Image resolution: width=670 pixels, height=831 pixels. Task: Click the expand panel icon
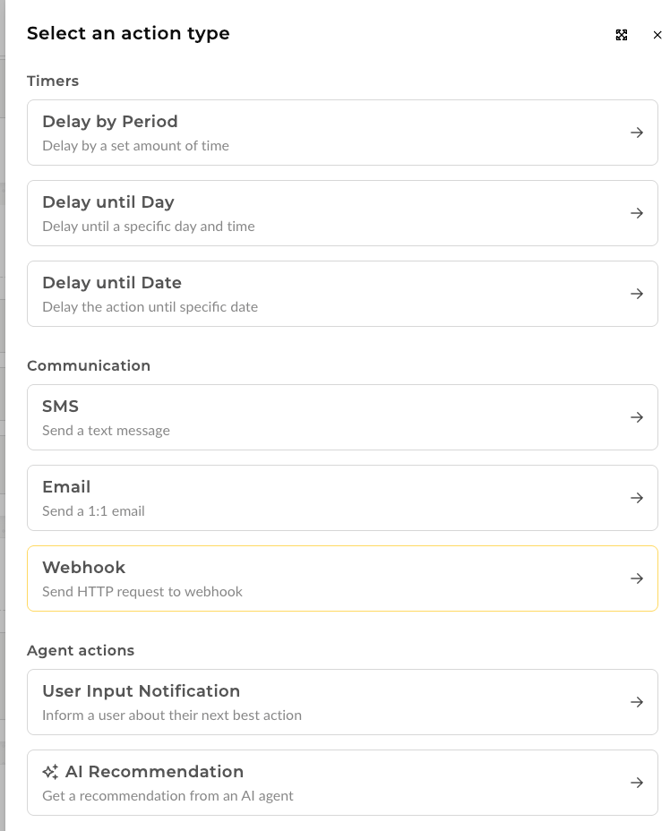tap(621, 35)
